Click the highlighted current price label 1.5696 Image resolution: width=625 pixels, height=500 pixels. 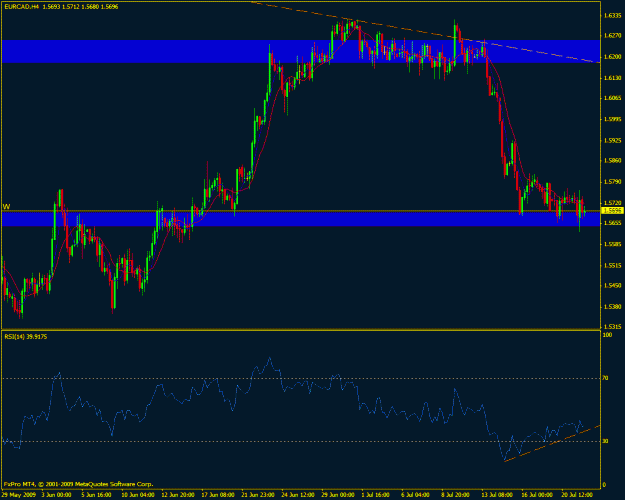(x=613, y=211)
